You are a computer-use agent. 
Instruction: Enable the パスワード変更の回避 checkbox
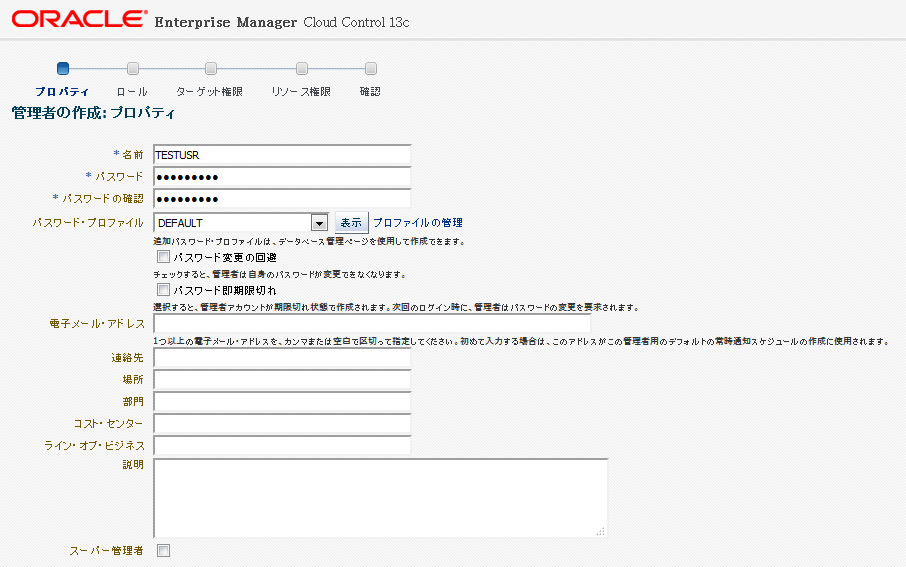click(x=164, y=257)
